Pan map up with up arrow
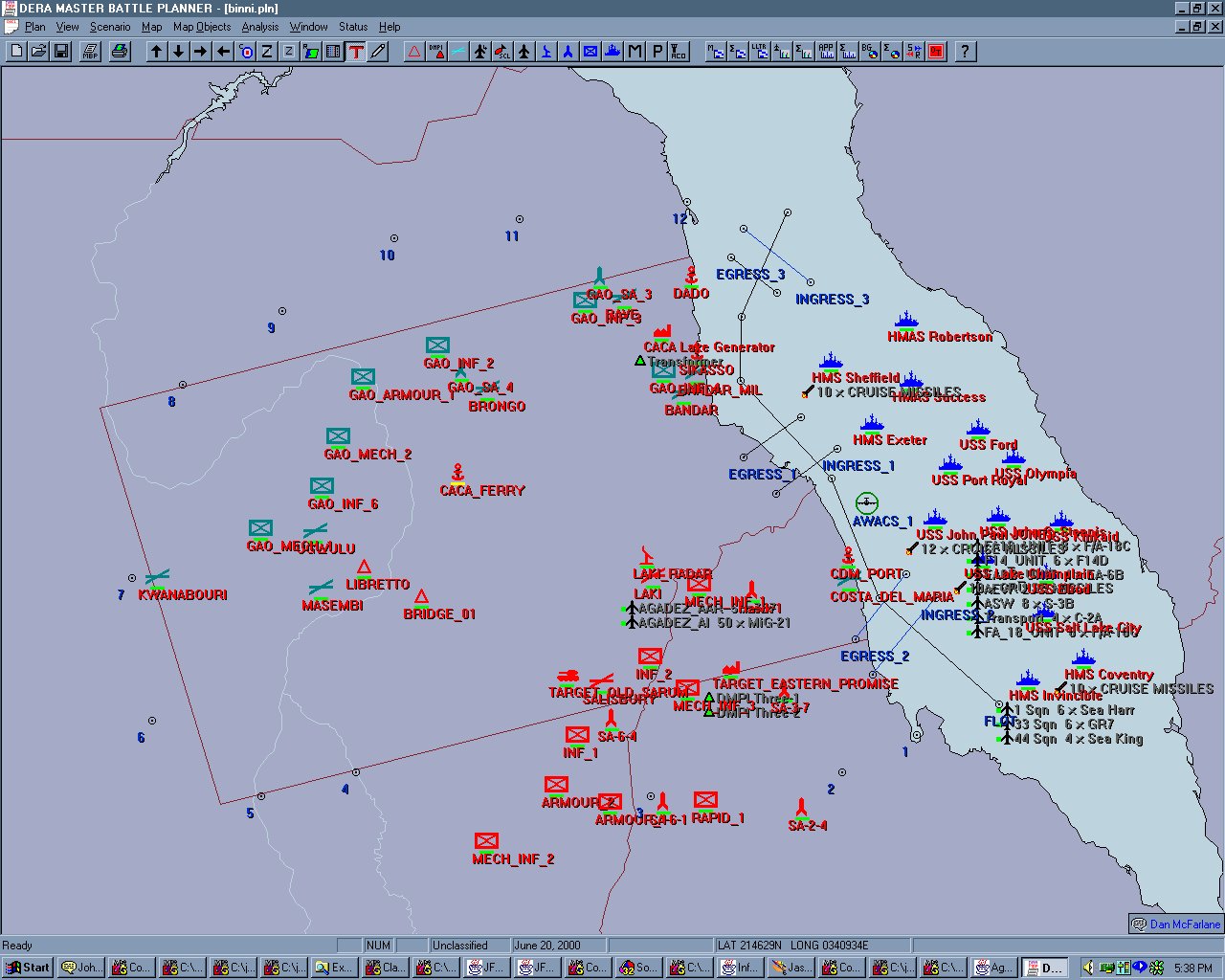Image resolution: width=1225 pixels, height=980 pixels. click(x=156, y=52)
